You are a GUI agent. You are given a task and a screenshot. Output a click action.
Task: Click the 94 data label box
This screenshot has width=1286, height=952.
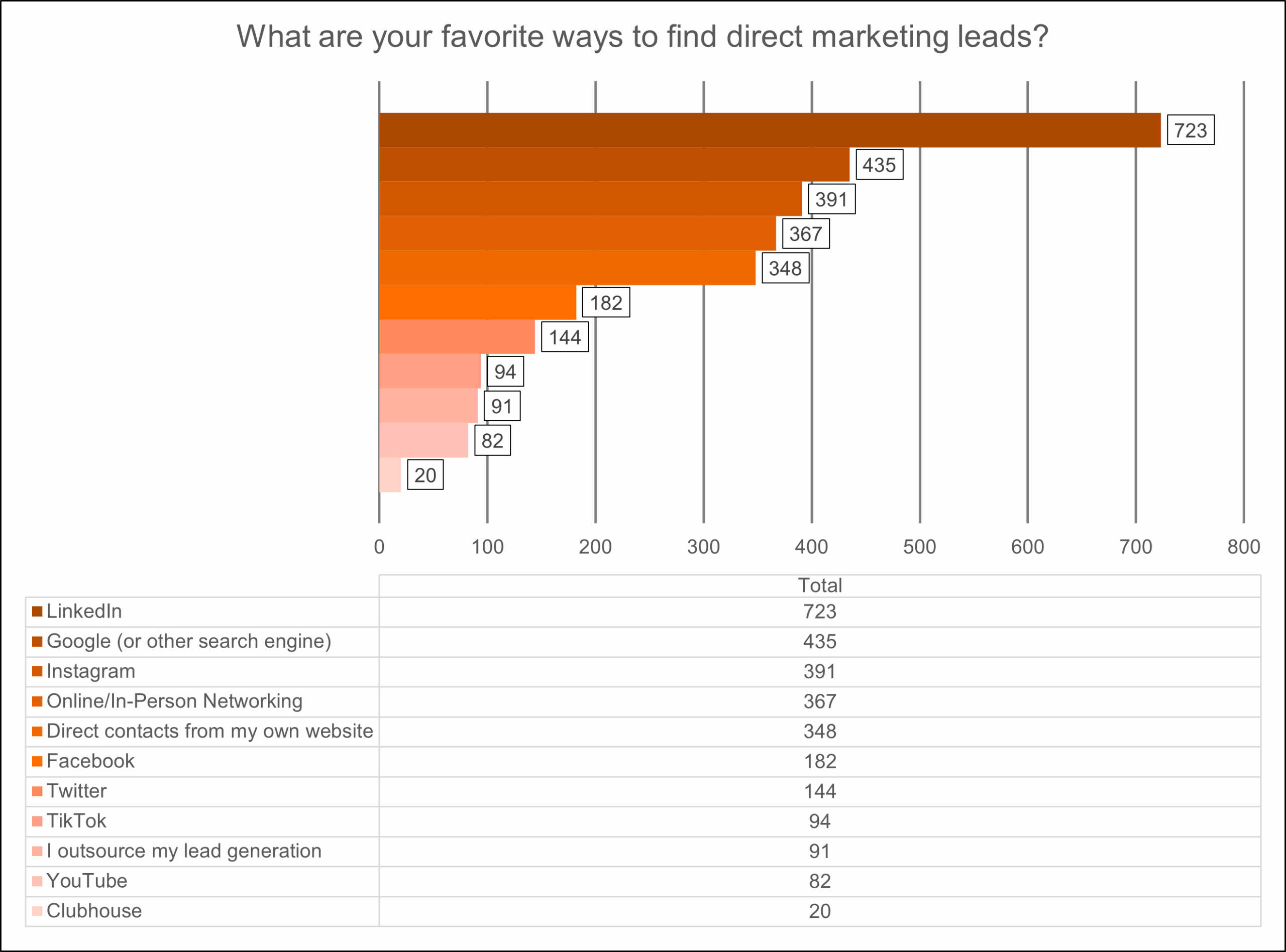click(505, 372)
